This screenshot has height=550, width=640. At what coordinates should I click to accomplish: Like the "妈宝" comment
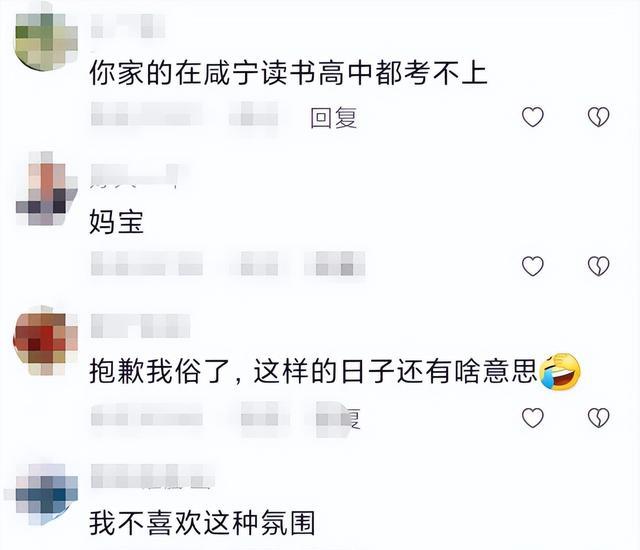(x=533, y=266)
